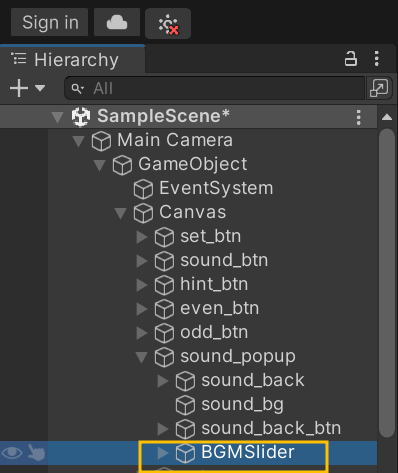The height and width of the screenshot is (473, 398).
Task: Expand the hint_btn foldout arrow
Action: [142, 285]
